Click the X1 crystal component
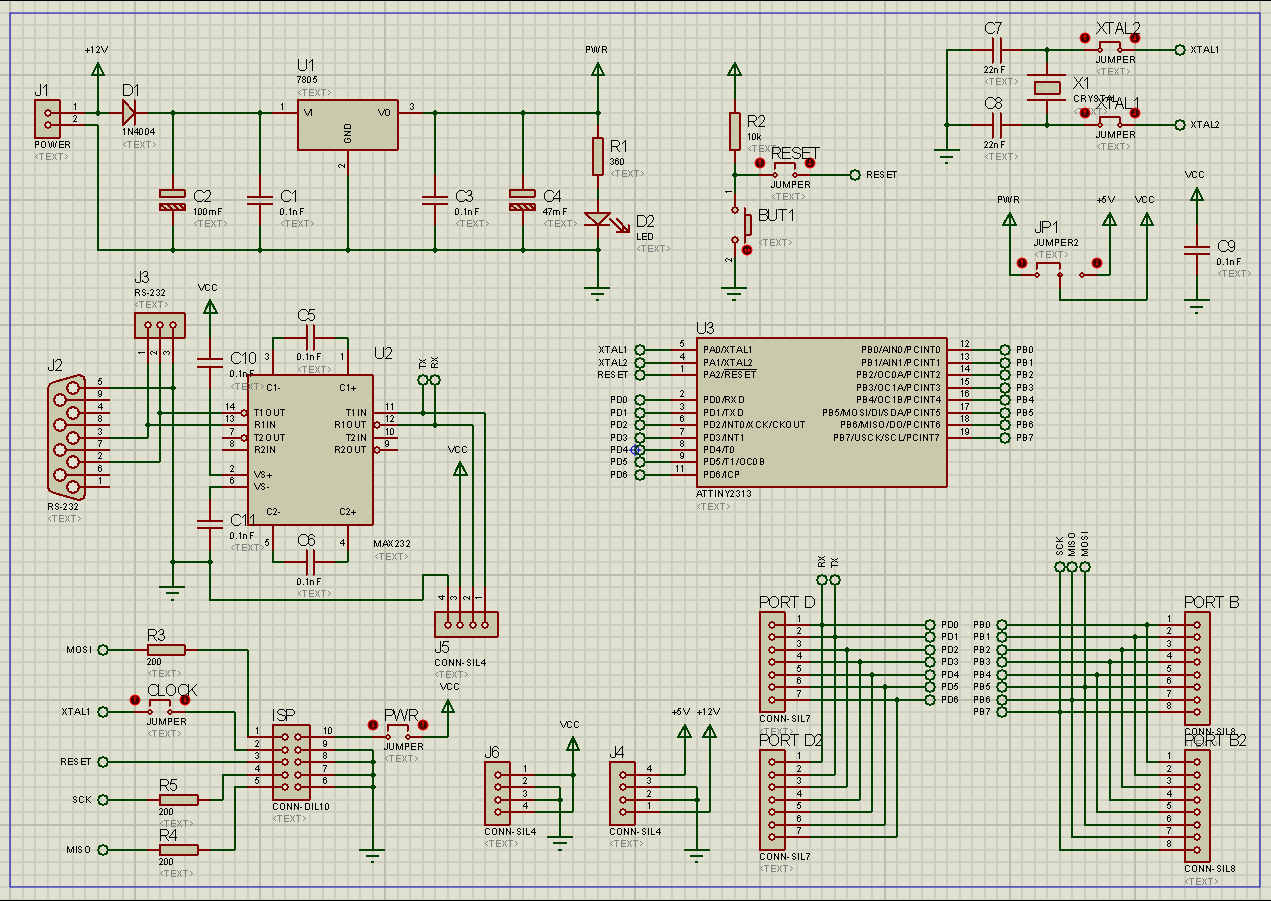 coord(1046,88)
